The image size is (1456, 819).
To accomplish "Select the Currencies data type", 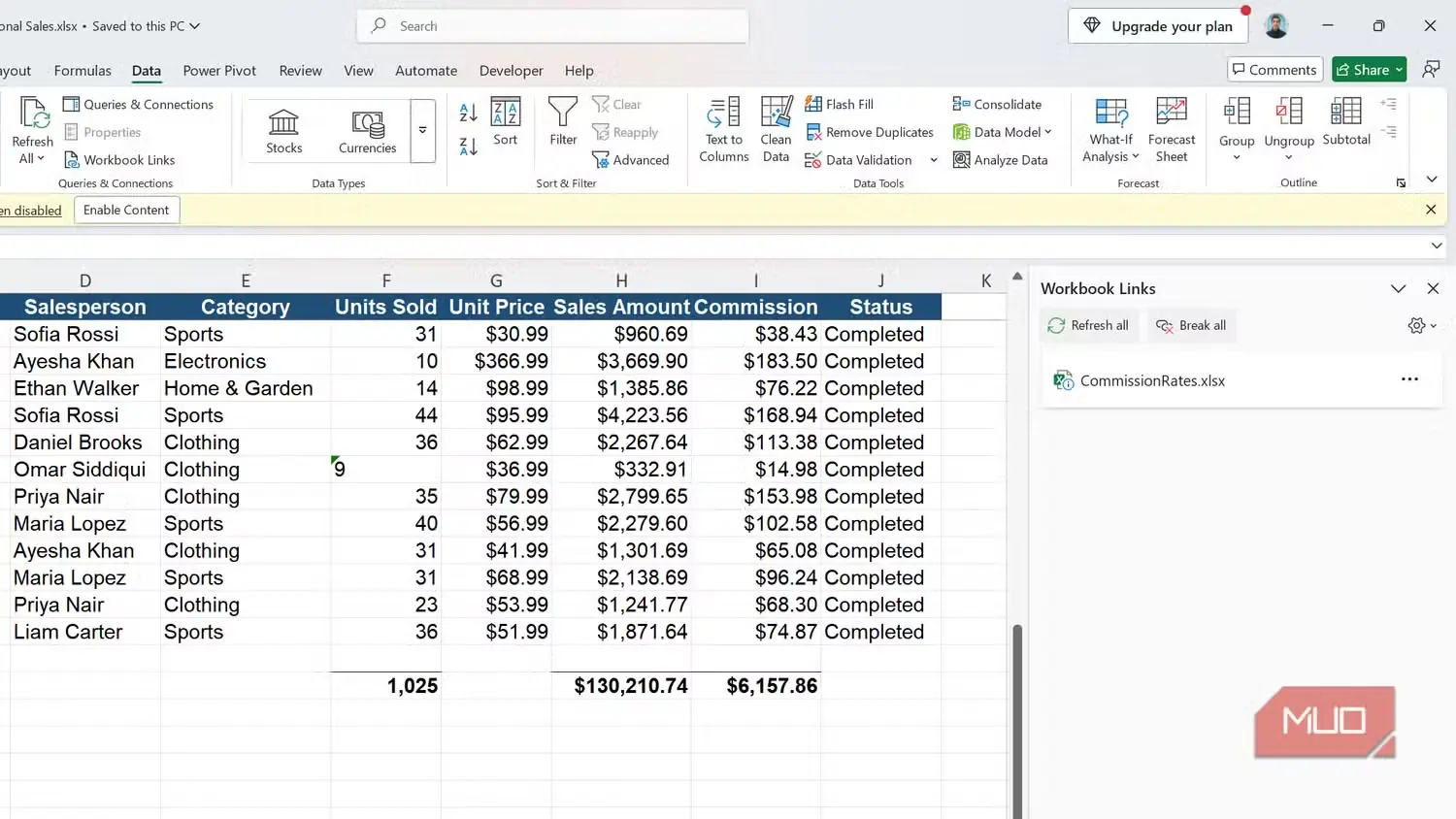I will (367, 131).
